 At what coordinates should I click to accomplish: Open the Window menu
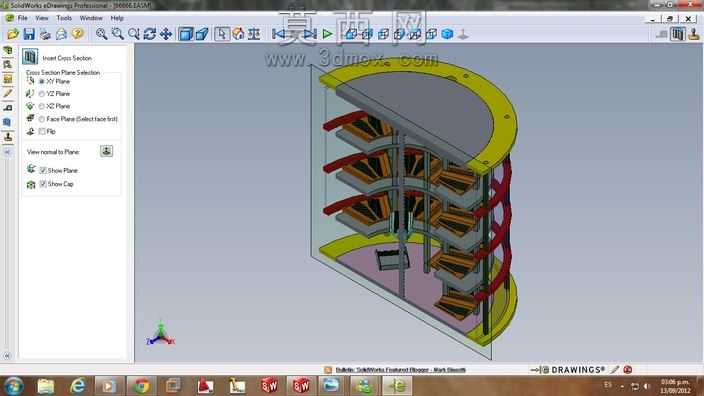(x=91, y=18)
